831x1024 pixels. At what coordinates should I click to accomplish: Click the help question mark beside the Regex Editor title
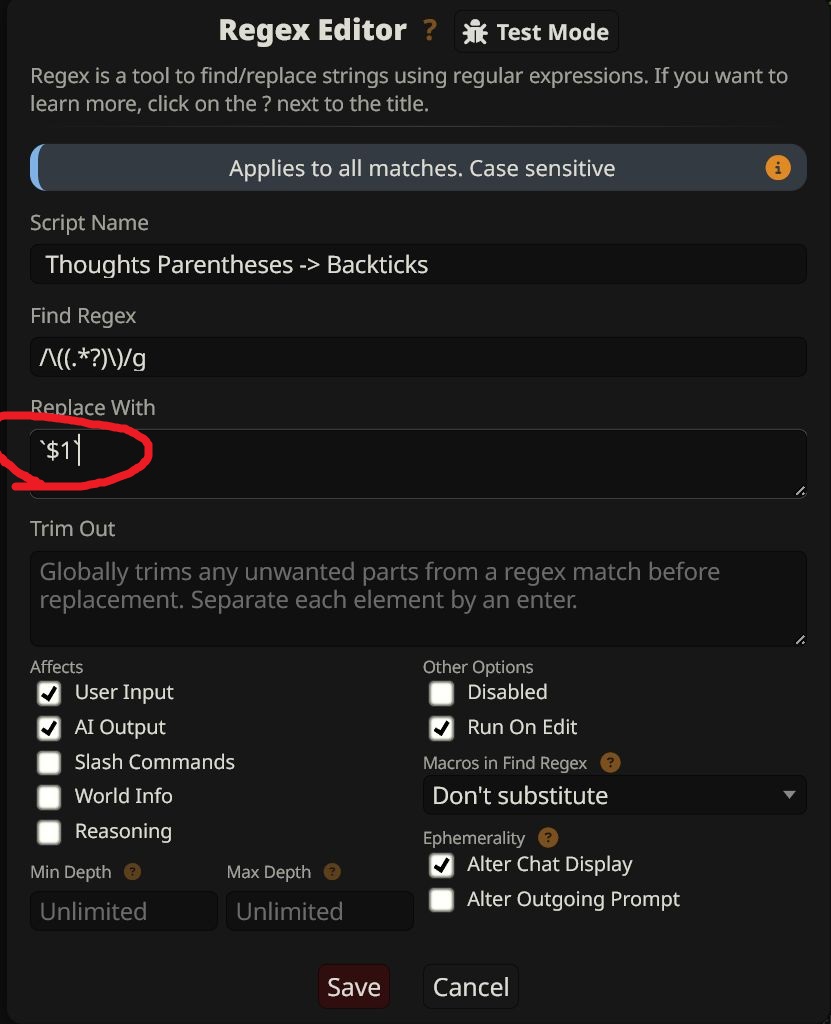point(429,31)
